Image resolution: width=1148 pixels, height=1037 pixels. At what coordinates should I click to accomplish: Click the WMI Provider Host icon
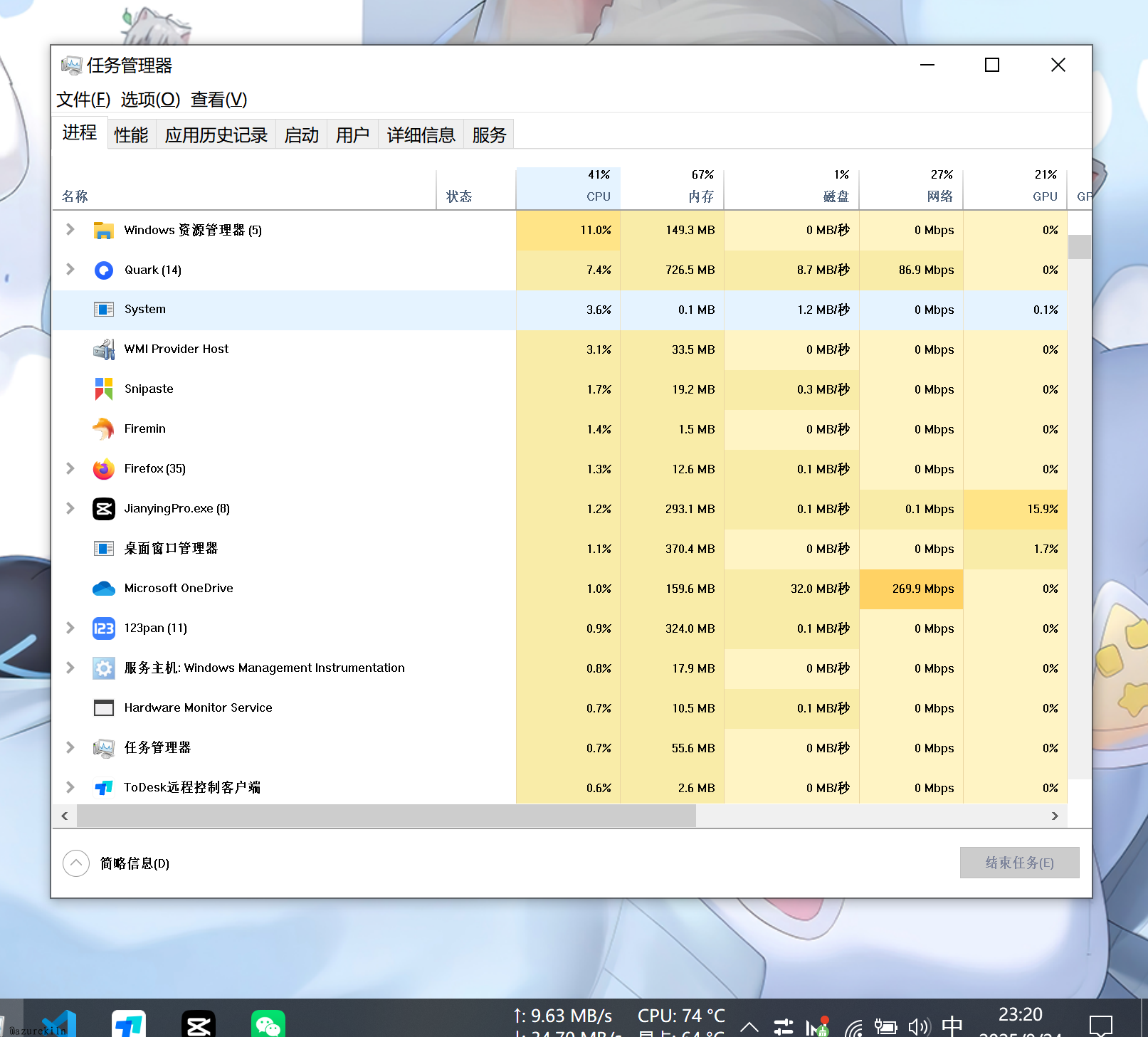(x=104, y=349)
